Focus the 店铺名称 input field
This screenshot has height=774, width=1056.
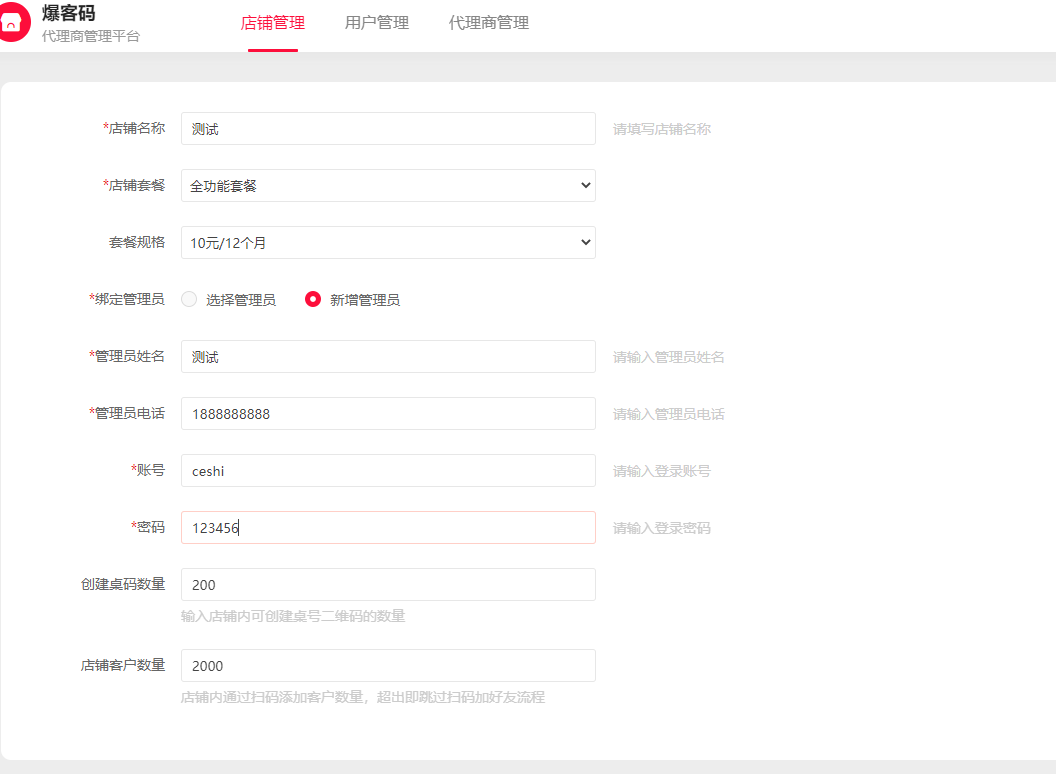tap(388, 129)
